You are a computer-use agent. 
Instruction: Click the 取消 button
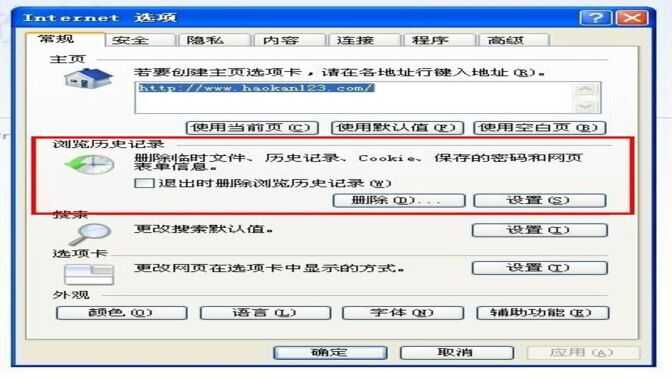(x=456, y=353)
